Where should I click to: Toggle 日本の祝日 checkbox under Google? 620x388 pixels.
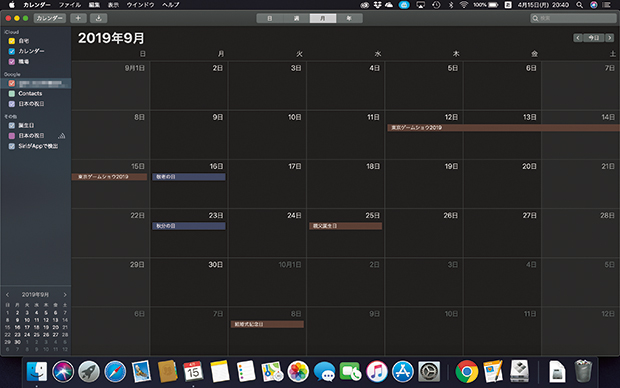[x=11, y=104]
